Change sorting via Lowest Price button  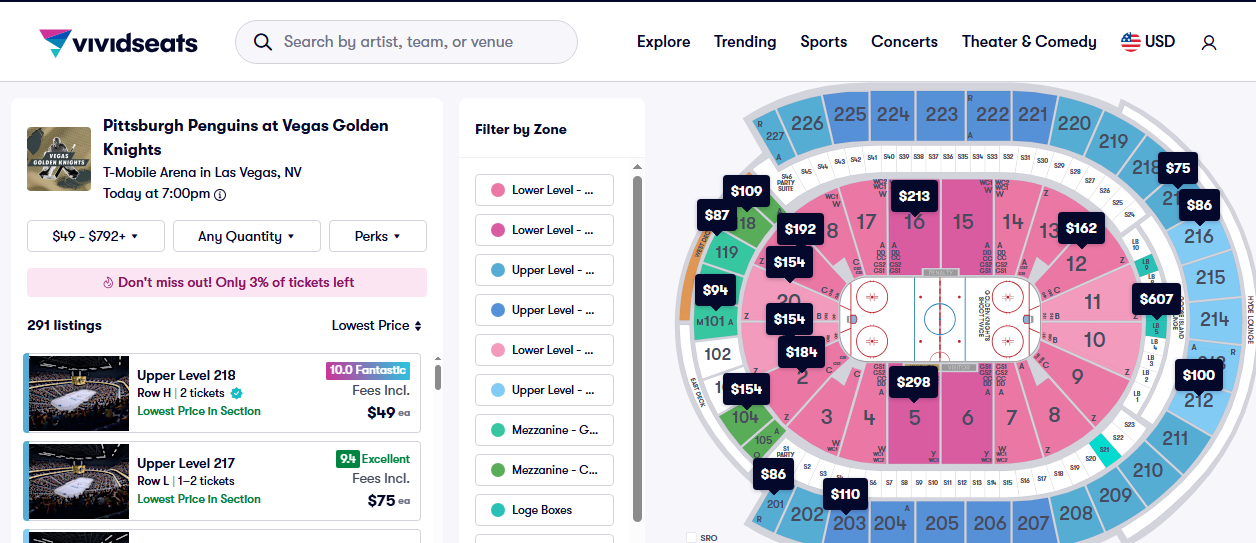click(x=376, y=325)
